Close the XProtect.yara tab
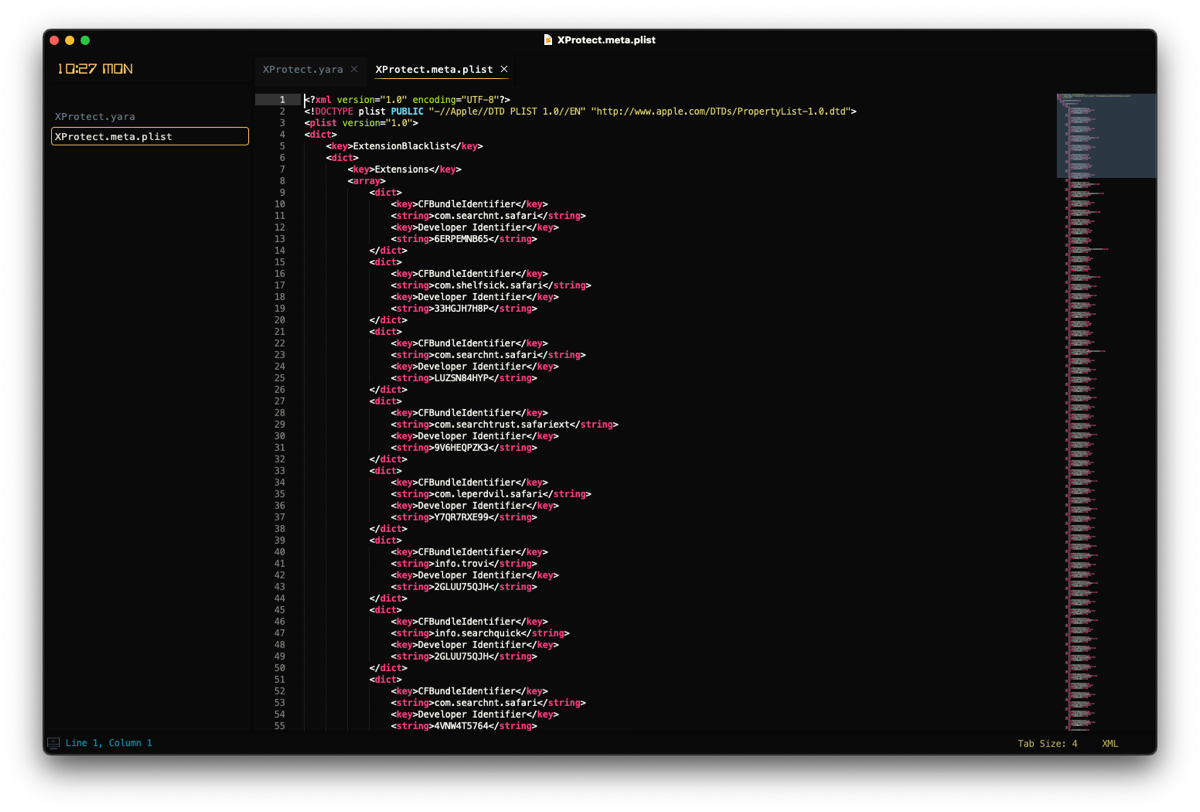The image size is (1200, 812). (x=354, y=69)
